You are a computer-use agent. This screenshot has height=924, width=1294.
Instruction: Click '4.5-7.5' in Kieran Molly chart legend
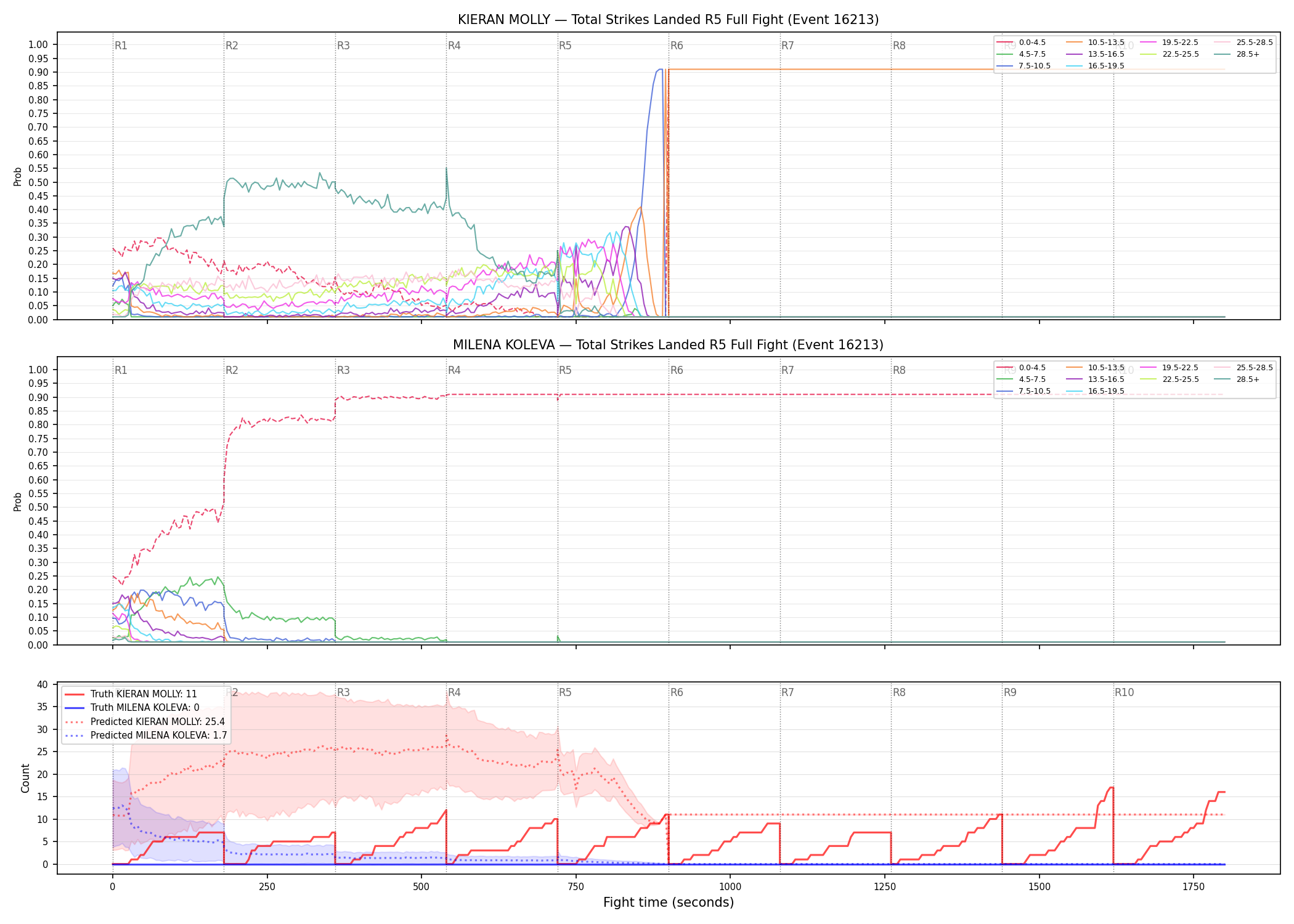point(1032,54)
